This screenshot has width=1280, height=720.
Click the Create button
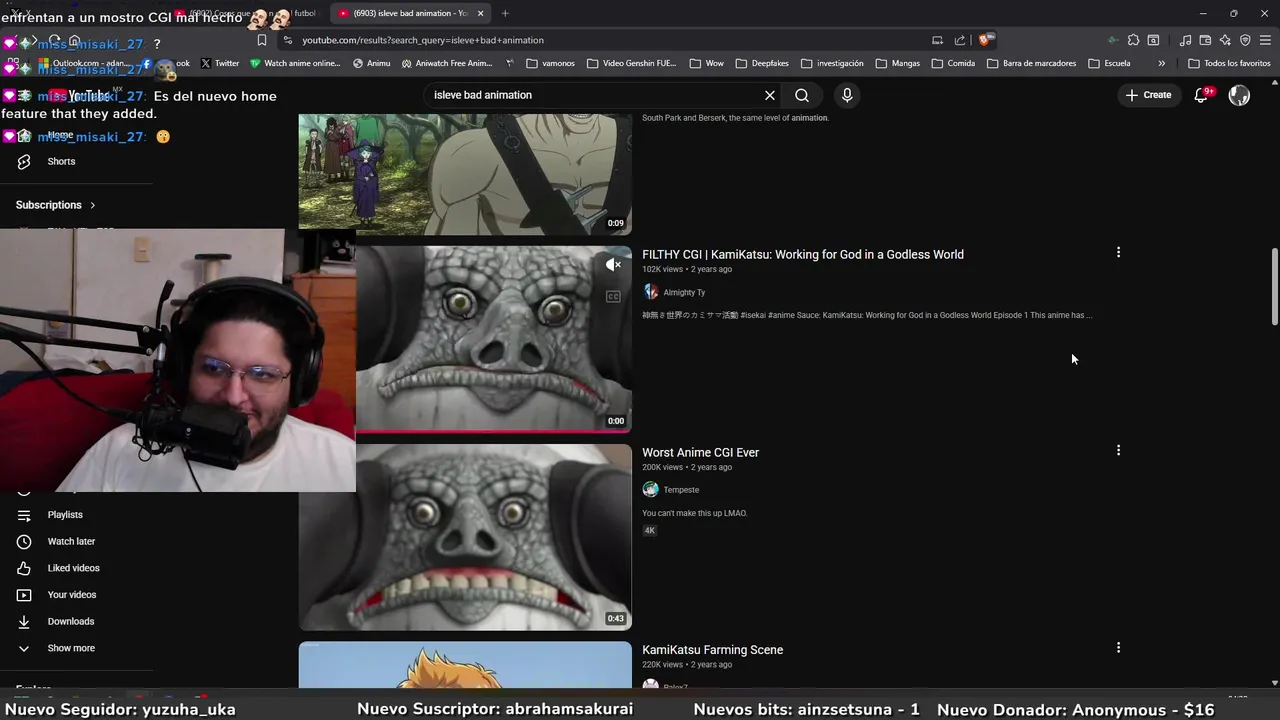pos(1148,95)
